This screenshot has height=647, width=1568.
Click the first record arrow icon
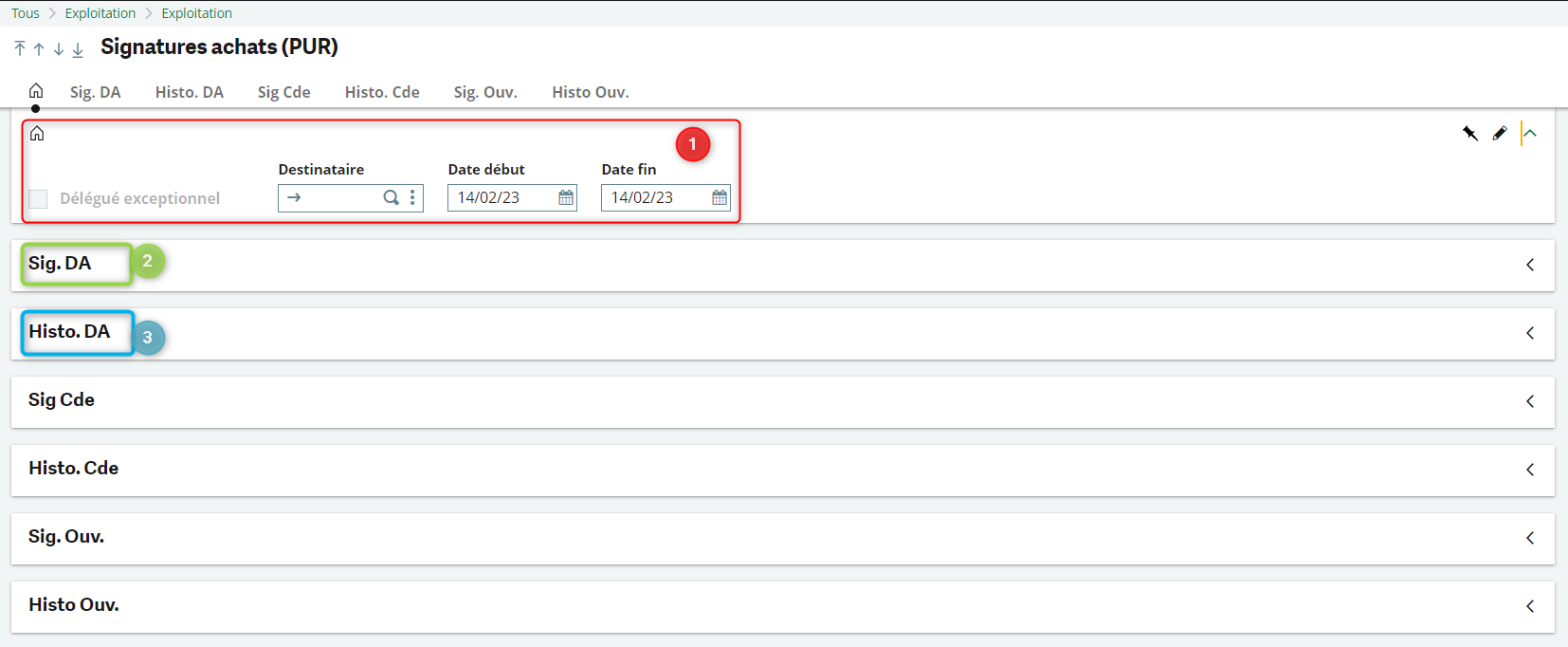20,48
